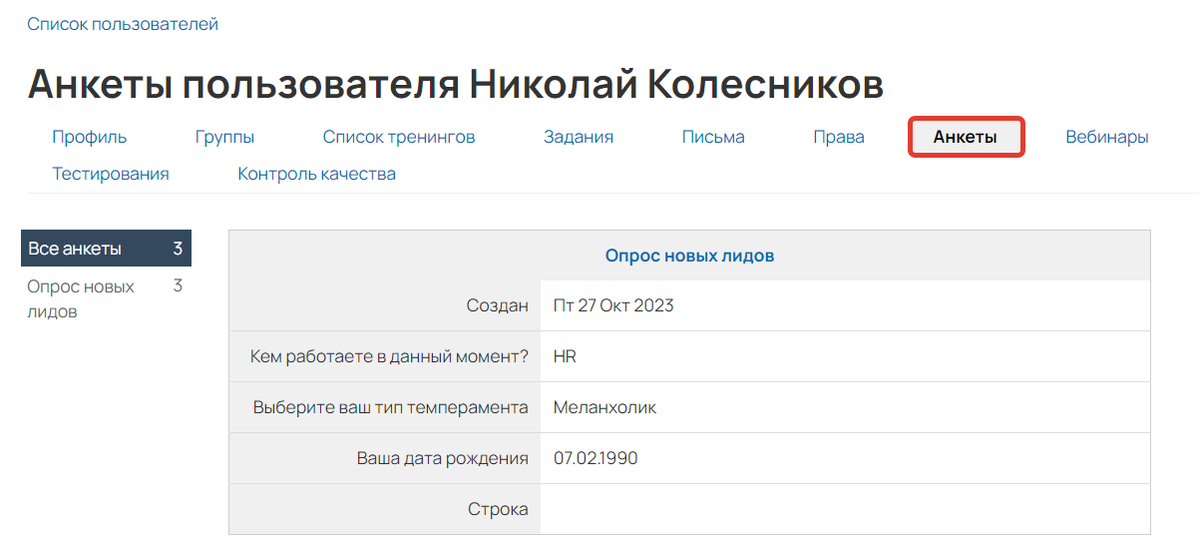Click the Строка row label
This screenshot has width=1200, height=546.
point(498,510)
